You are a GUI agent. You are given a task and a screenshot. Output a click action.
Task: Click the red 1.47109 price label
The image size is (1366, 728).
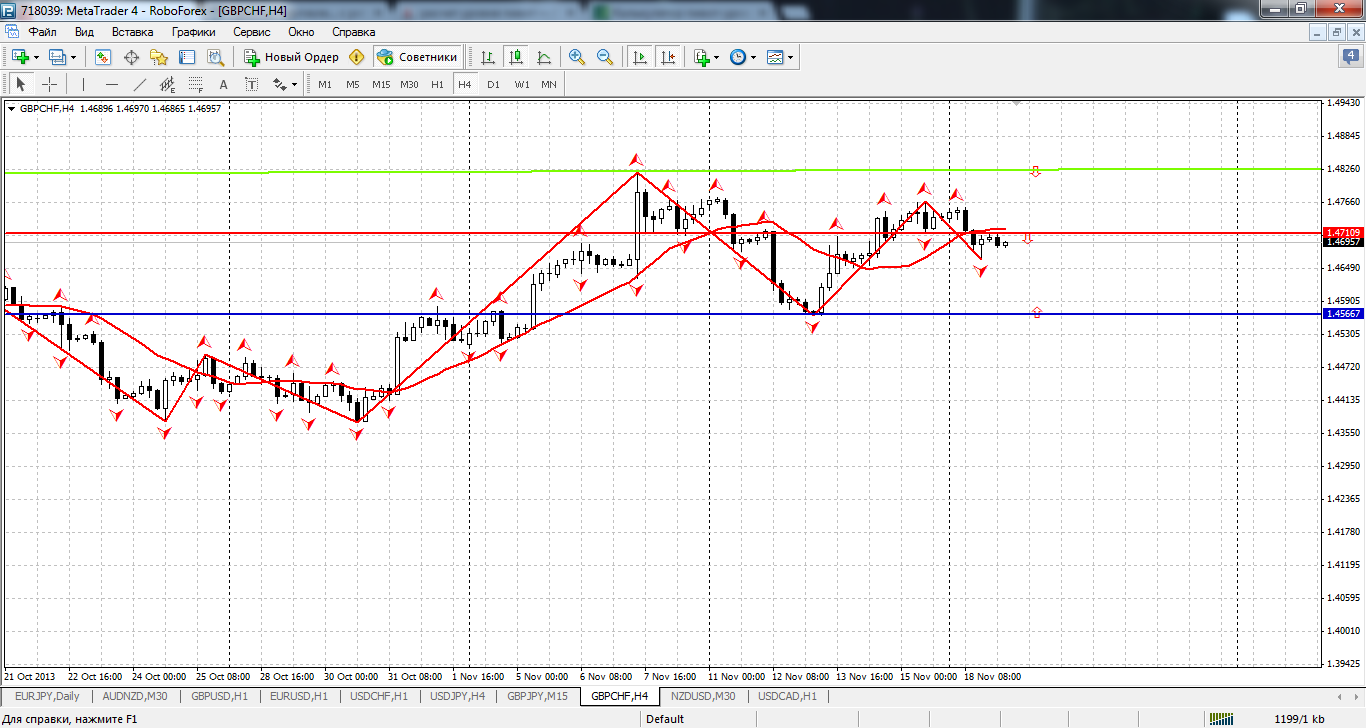1341,232
